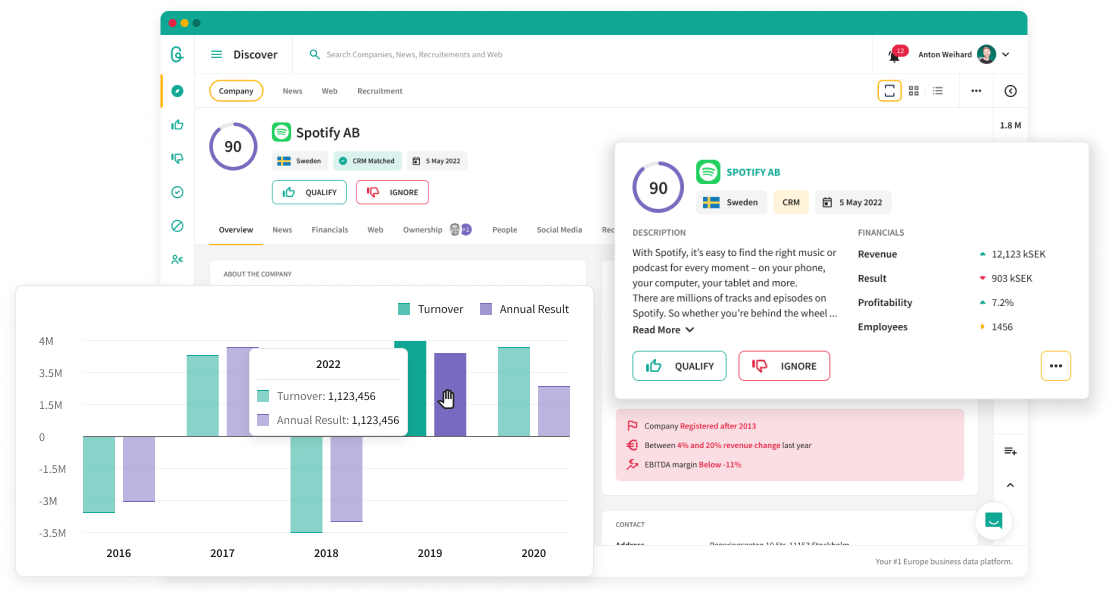Click IGNORE in the popup card
Screen dimensions: 1116x596
(x=784, y=366)
